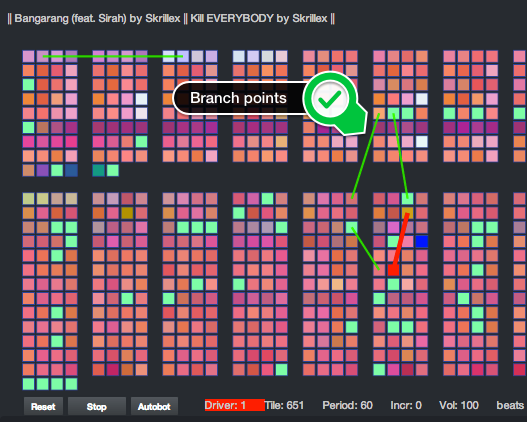Viewport: 530px width, 422px height.
Task: Select the 'Period: 60' status text
Action: click(347, 405)
